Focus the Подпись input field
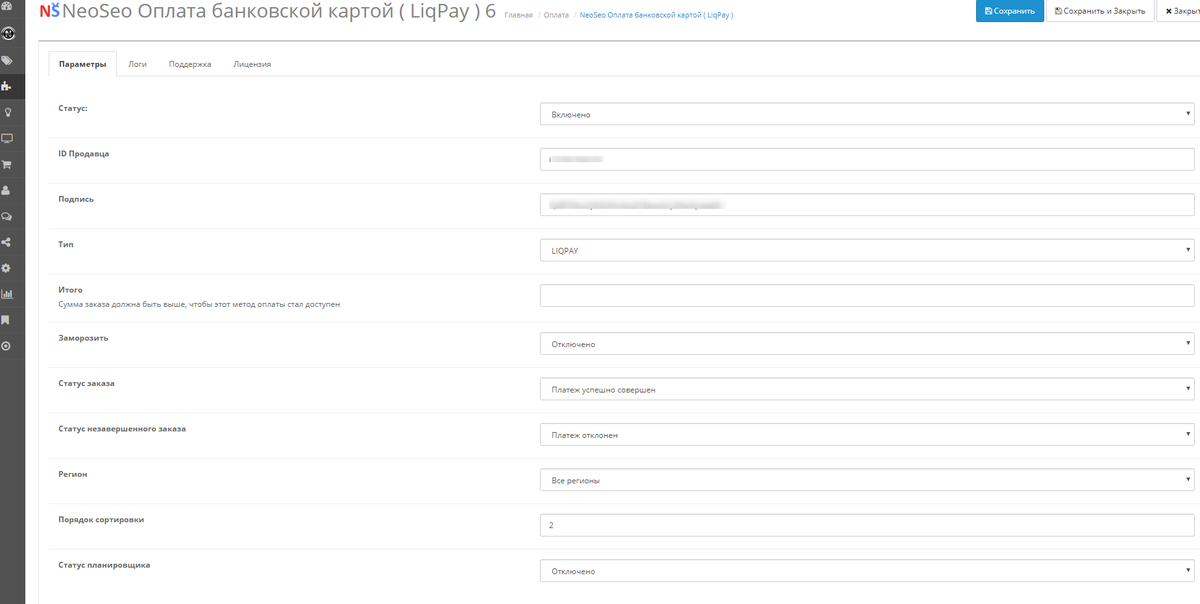The width and height of the screenshot is (1200, 604). 867,204
